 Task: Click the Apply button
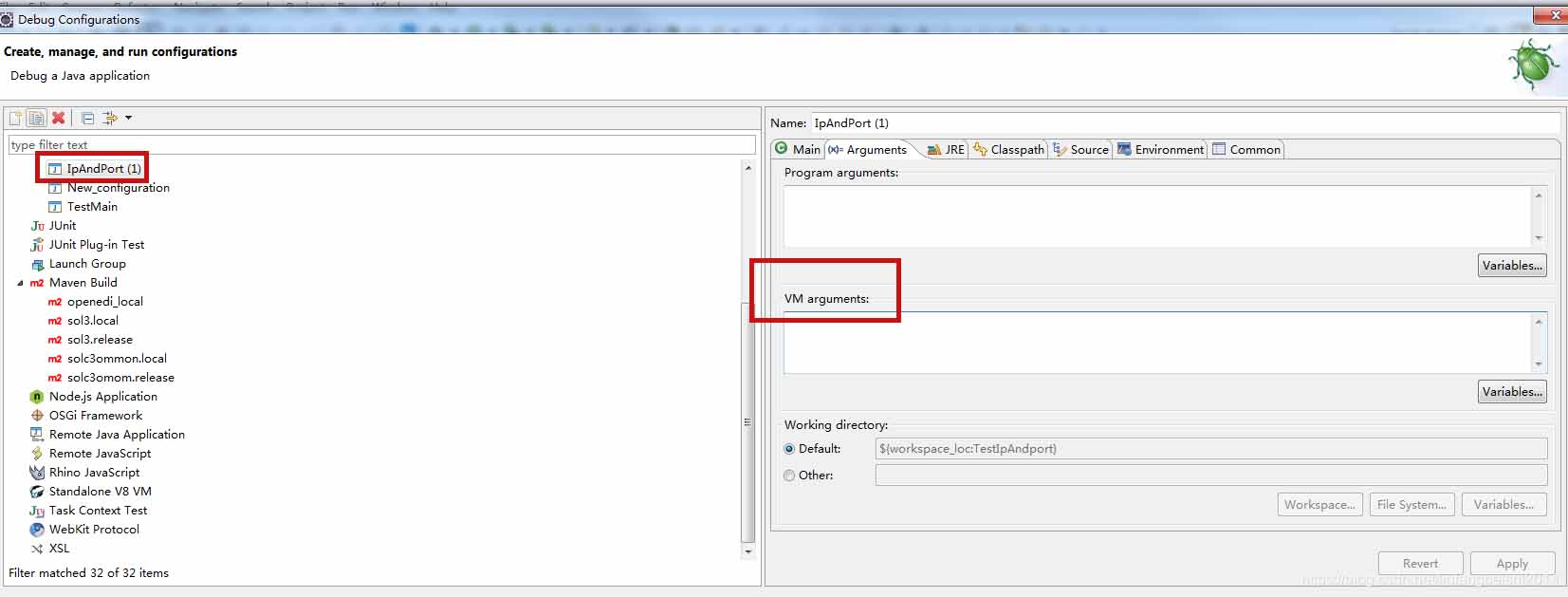click(1512, 563)
